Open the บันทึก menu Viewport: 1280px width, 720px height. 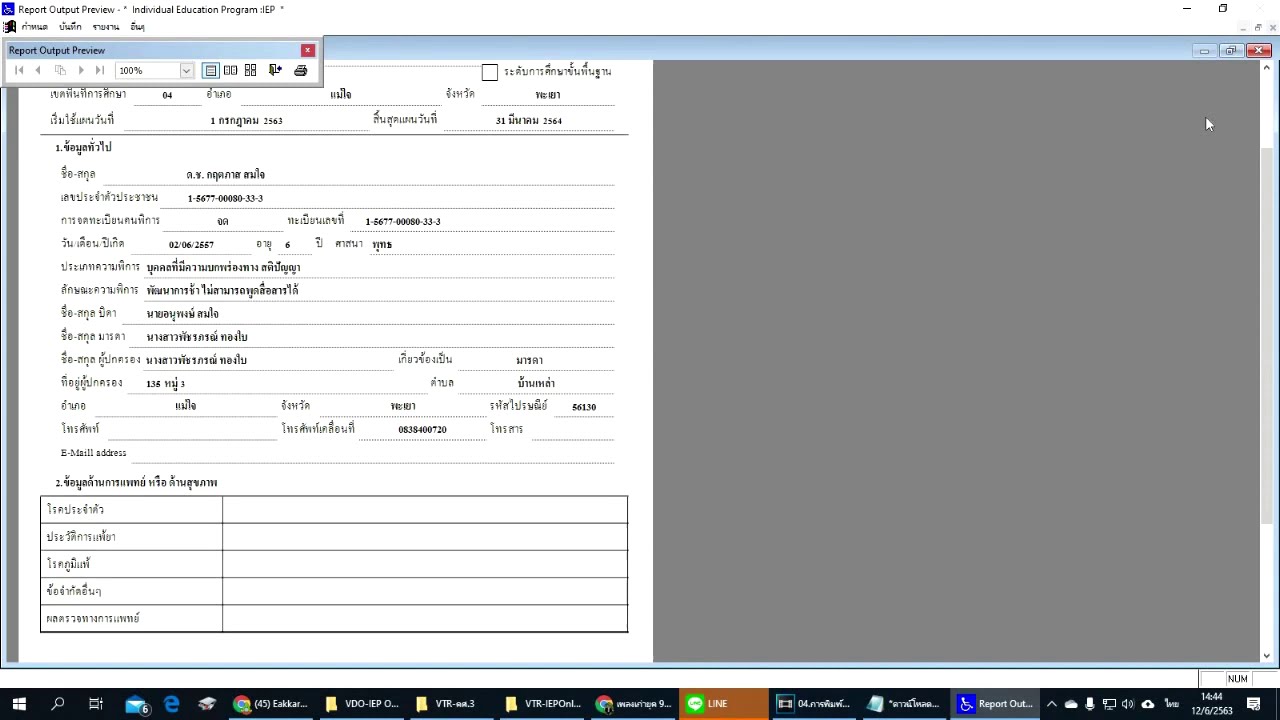coord(70,27)
